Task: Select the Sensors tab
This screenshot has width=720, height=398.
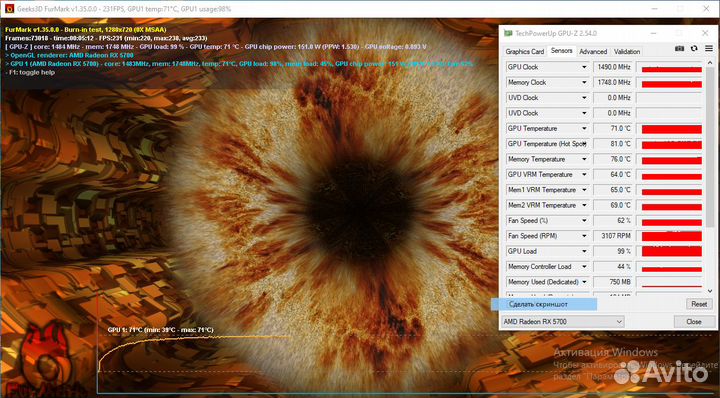Action: tap(561, 50)
